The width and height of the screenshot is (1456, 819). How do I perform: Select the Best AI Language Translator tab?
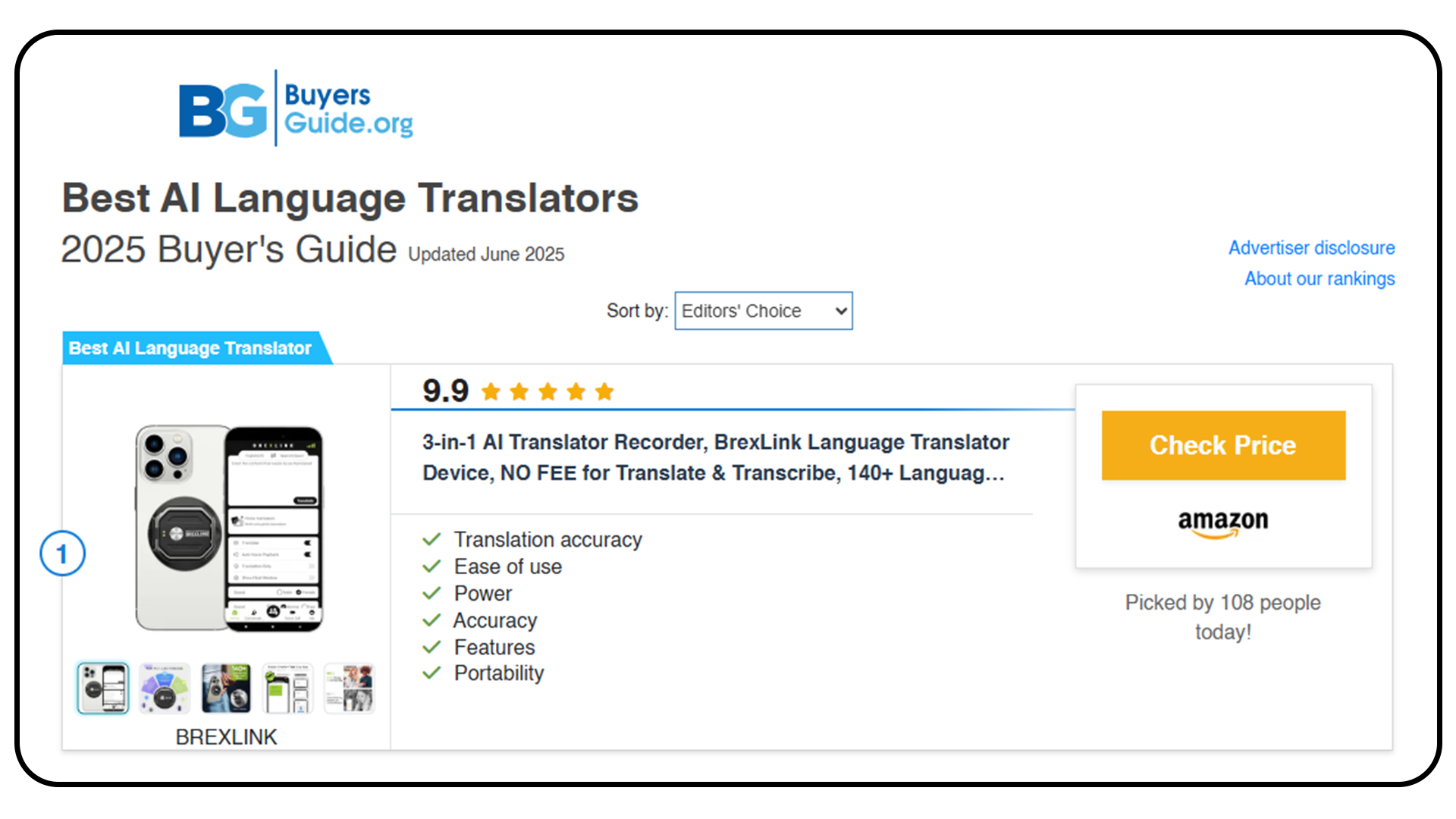tap(191, 348)
